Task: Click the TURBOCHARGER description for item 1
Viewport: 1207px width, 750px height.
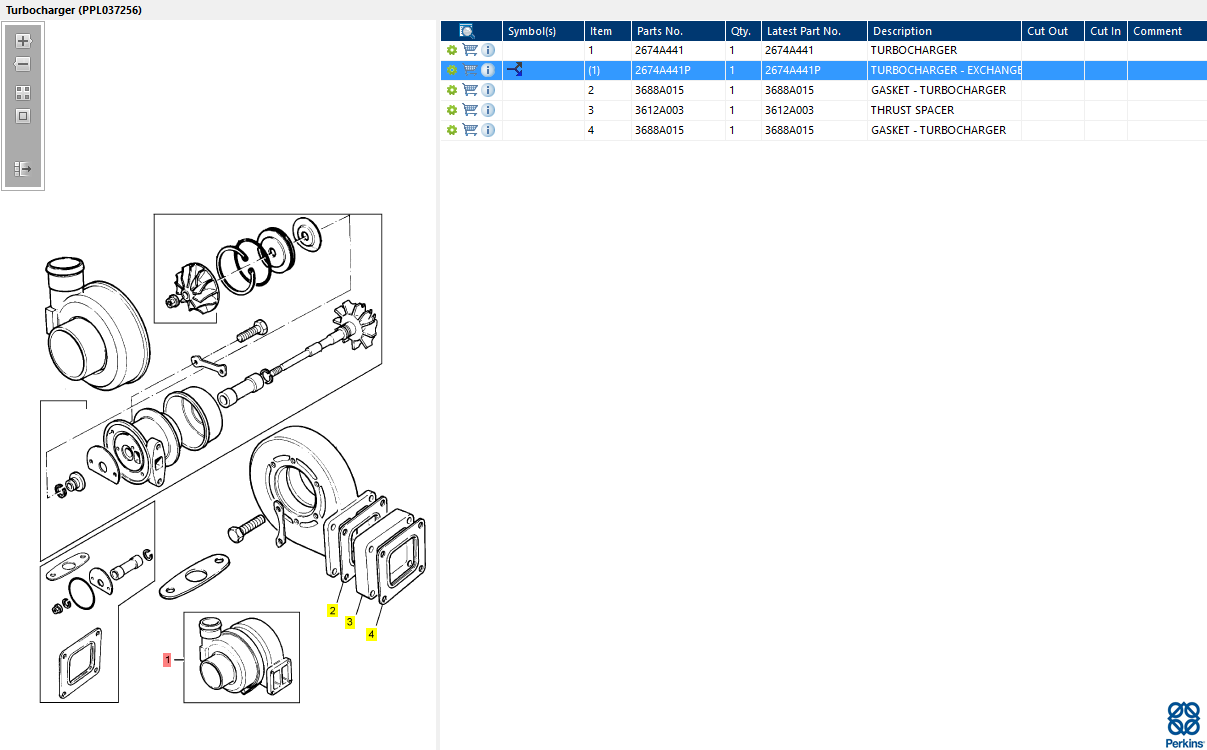Action: pyautogui.click(x=914, y=50)
